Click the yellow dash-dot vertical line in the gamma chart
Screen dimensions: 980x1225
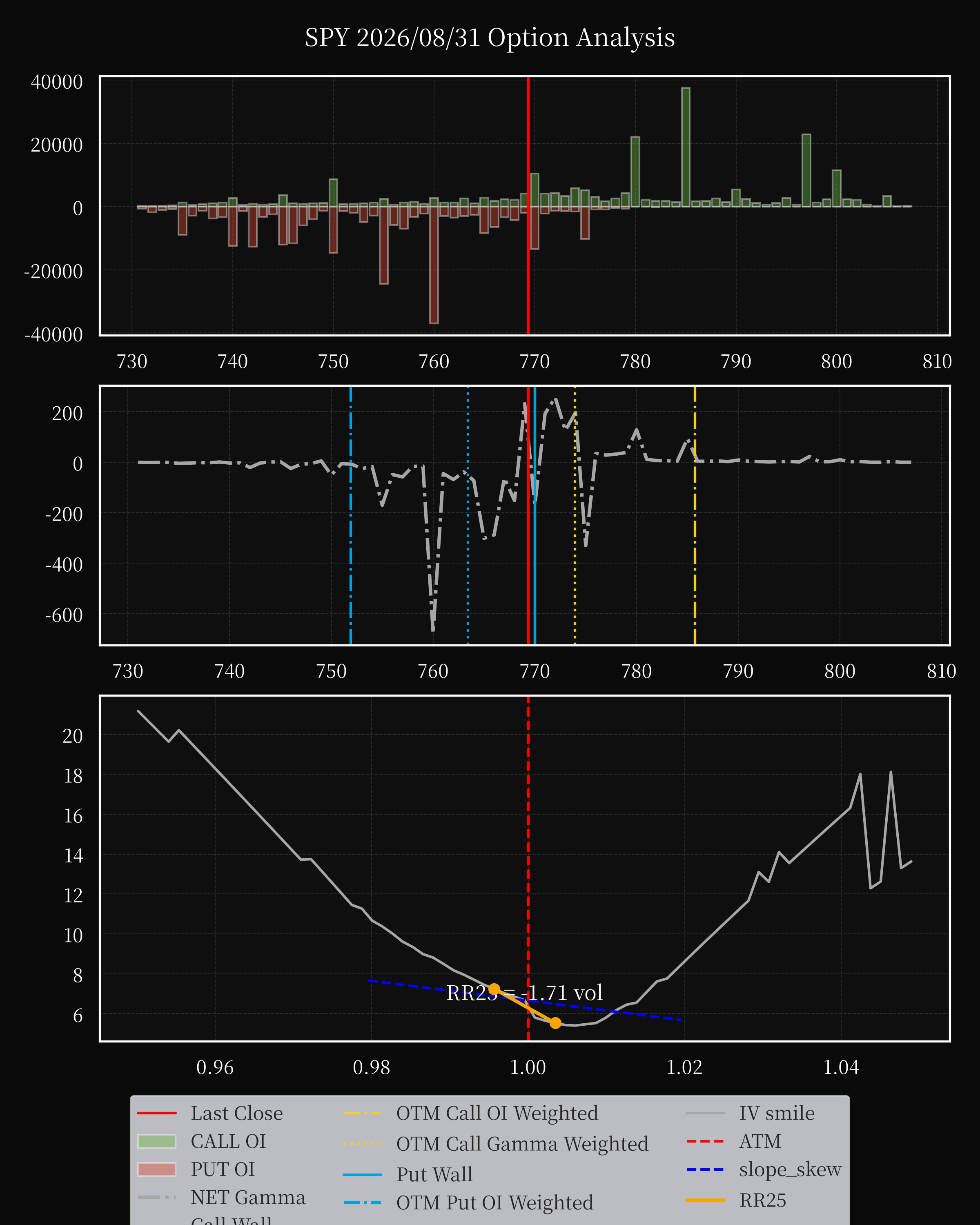[695, 515]
